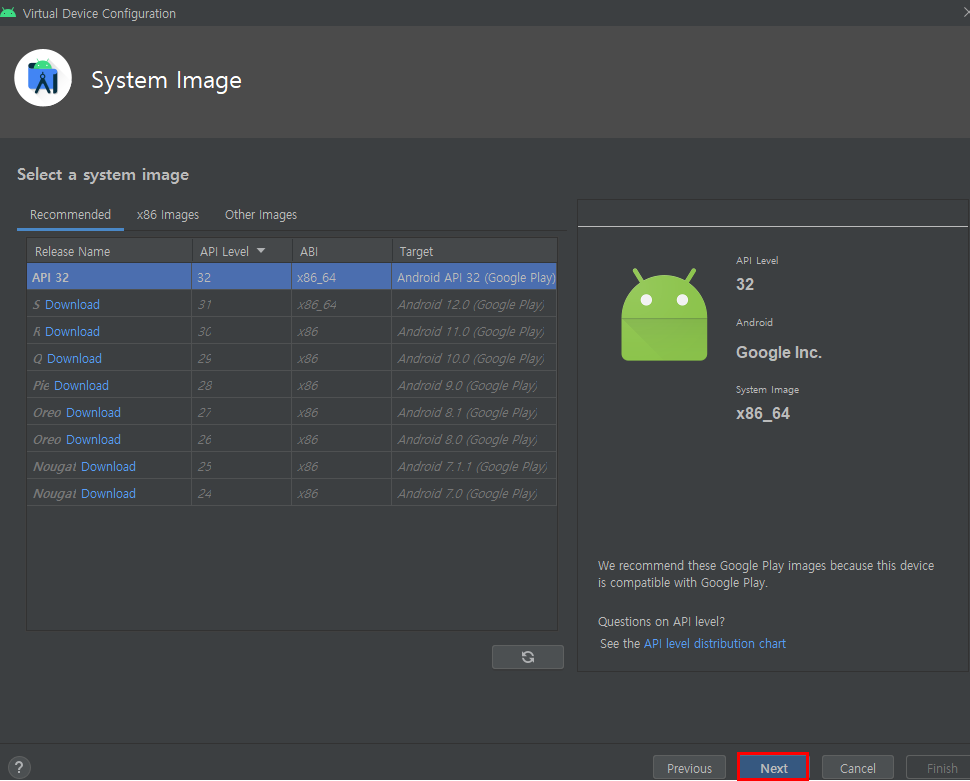Go back with the Previous button

pyautogui.click(x=689, y=768)
